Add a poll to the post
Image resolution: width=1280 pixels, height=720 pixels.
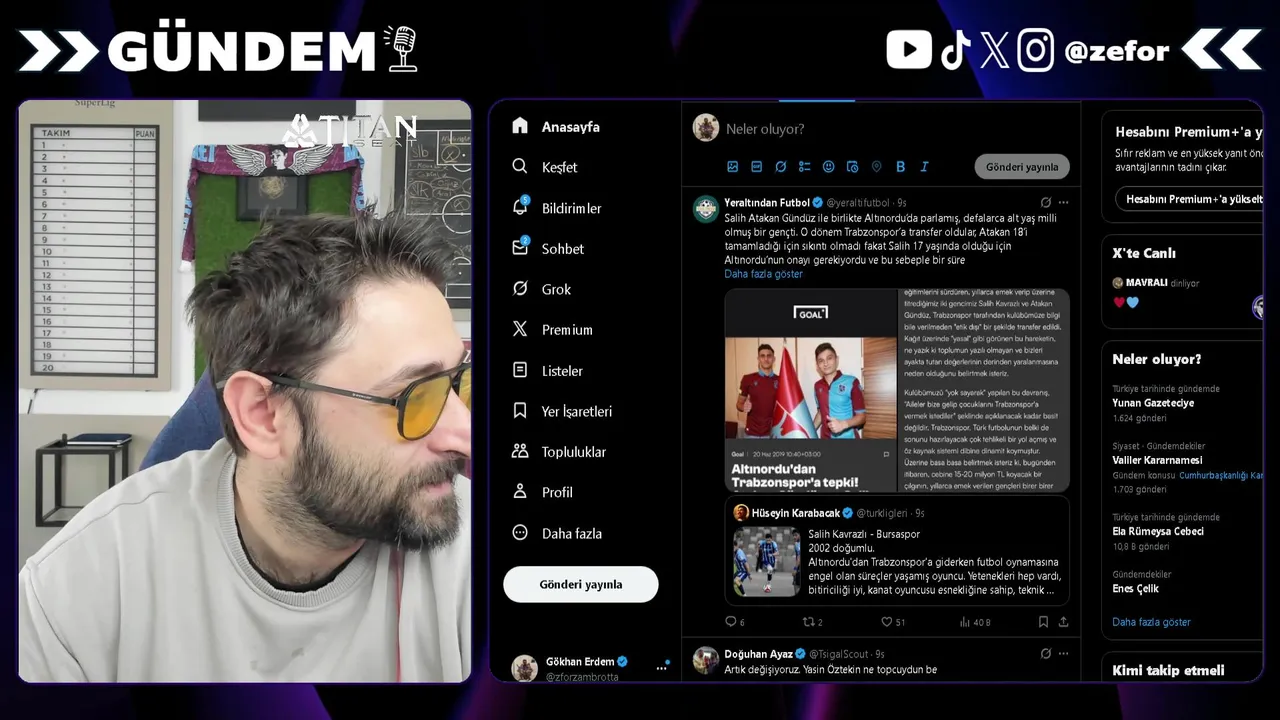pos(804,167)
